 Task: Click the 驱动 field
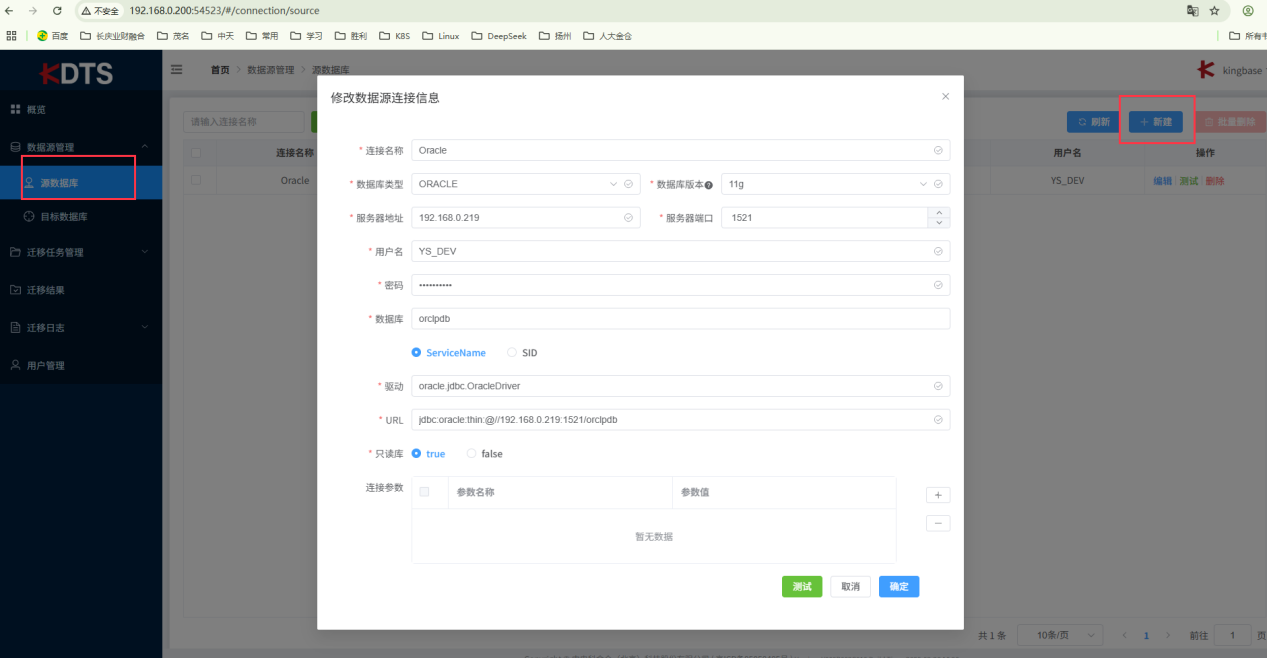pyautogui.click(x=681, y=386)
